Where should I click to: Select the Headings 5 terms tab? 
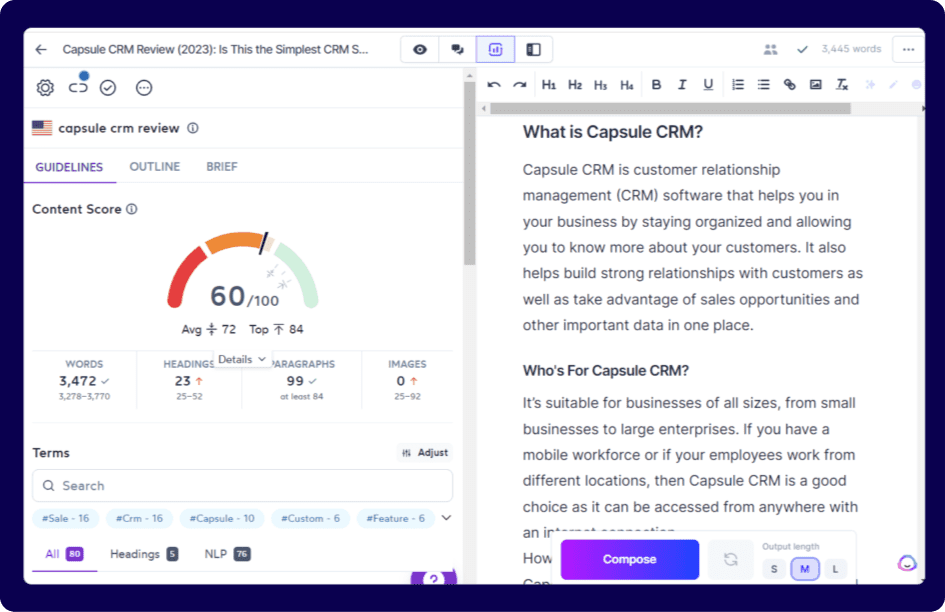144,554
